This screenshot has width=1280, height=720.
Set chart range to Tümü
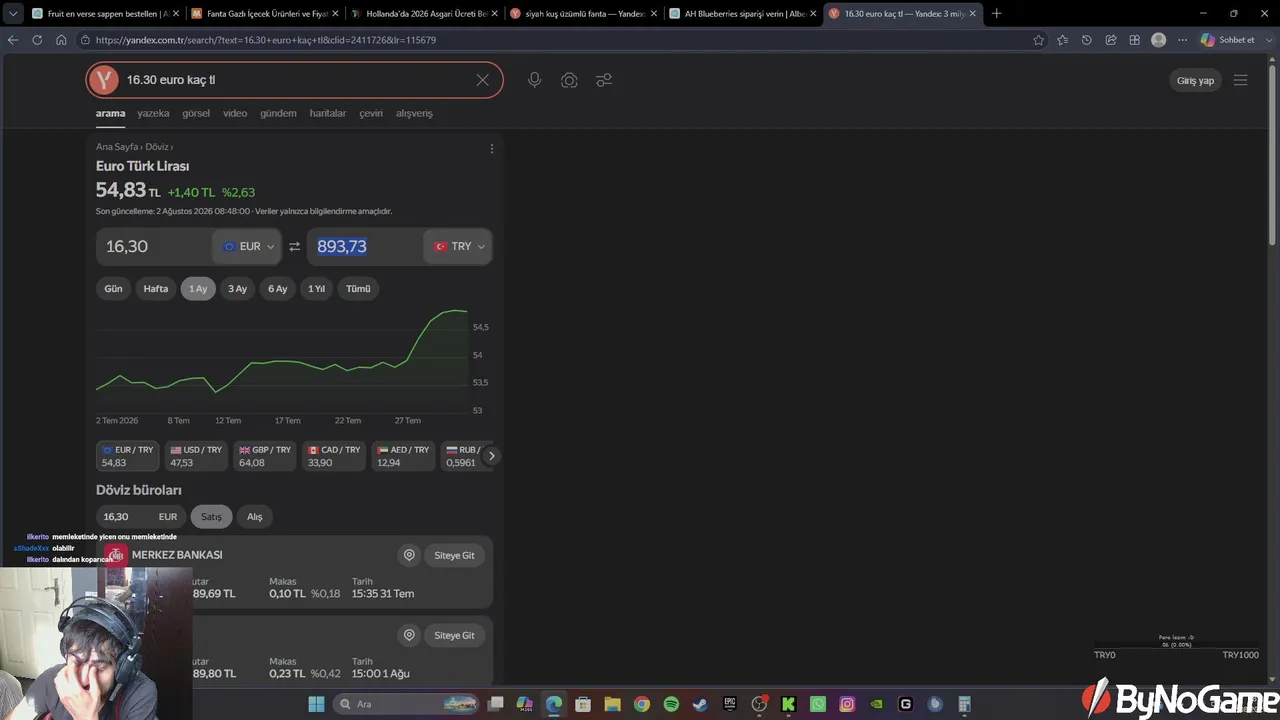[358, 289]
